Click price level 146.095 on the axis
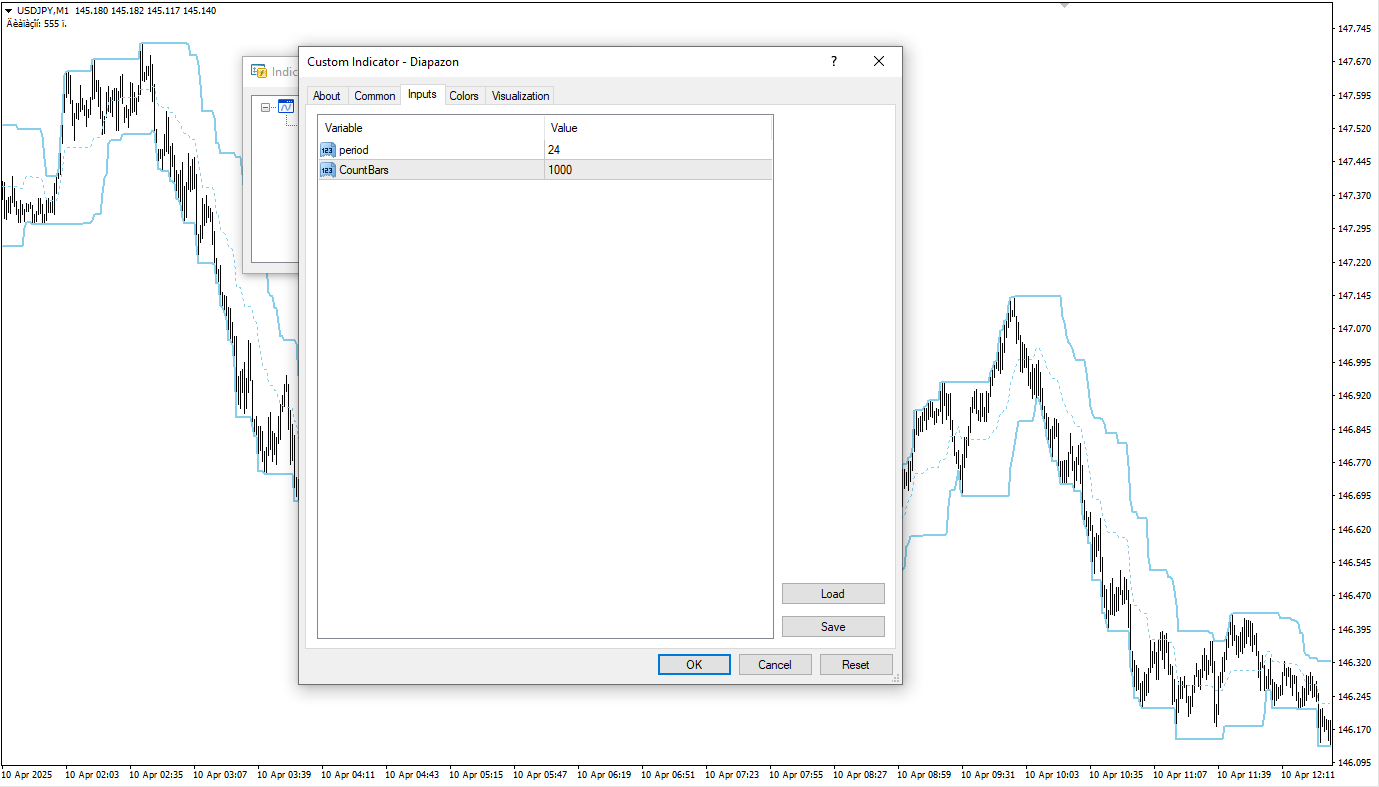Screen dimensions: 1379x787 pos(1353,763)
